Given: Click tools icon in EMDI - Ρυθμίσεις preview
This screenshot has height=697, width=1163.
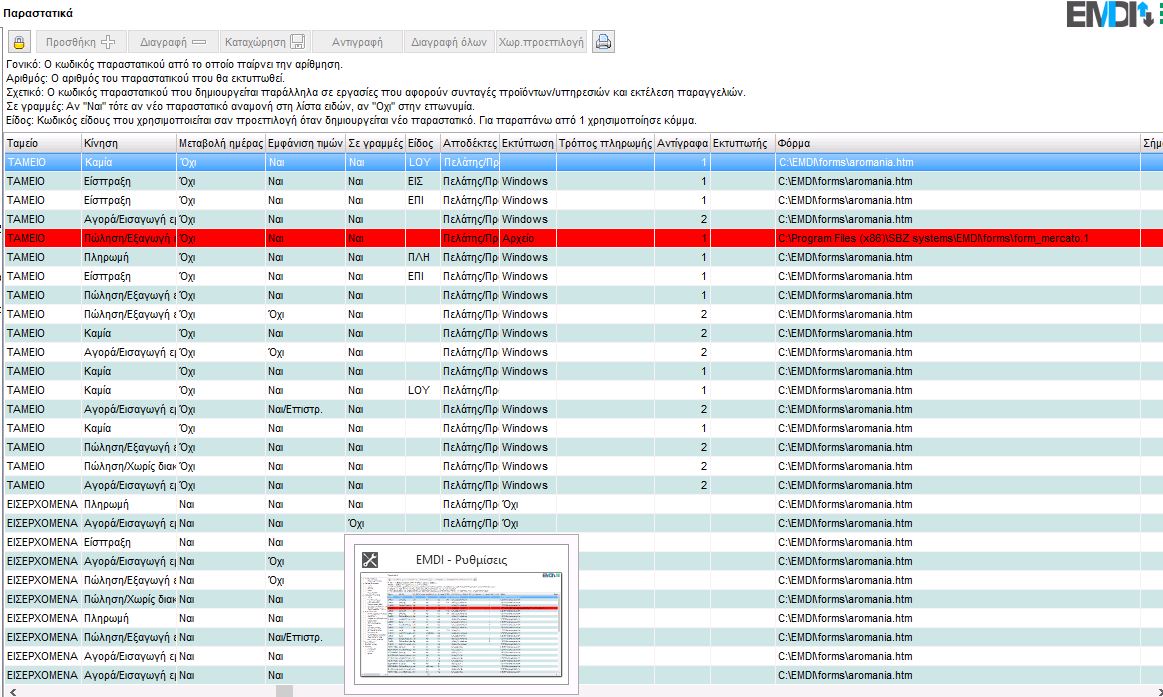Looking at the screenshot, I should tap(369, 560).
